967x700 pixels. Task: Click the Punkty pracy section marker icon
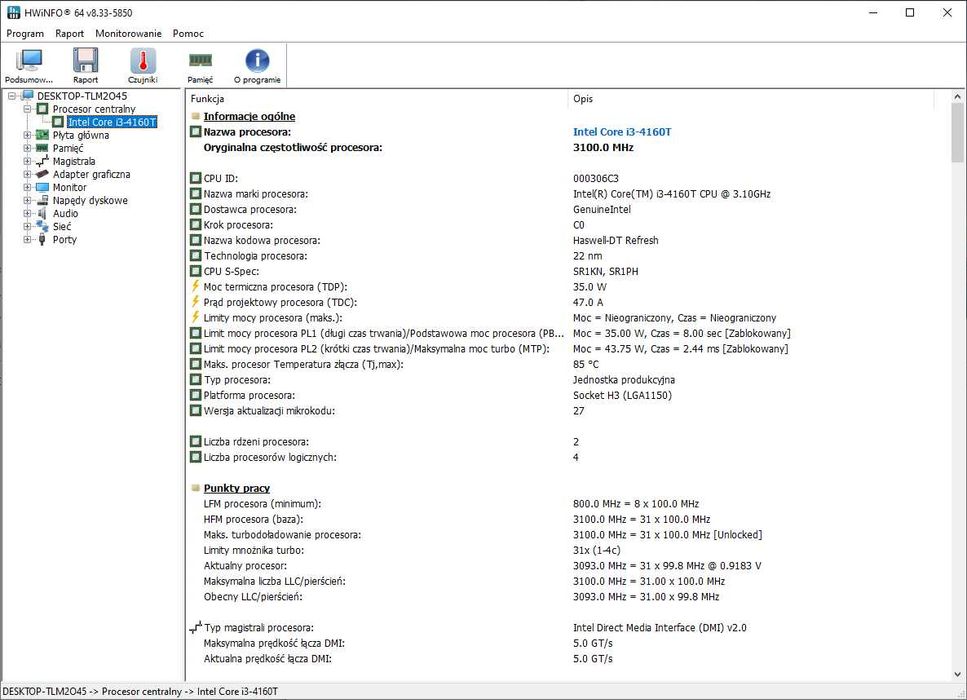pos(195,488)
